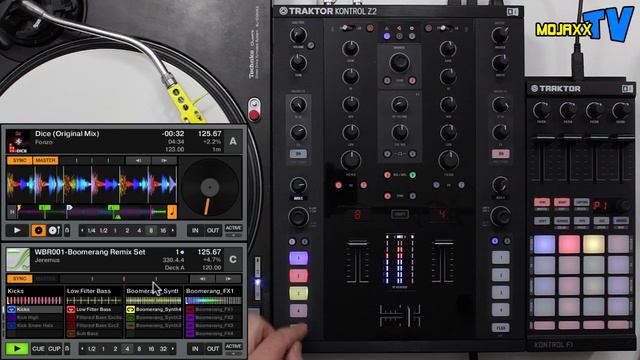Open the Deck A letter menu
Screen dimensions: 640x360
click(233, 141)
